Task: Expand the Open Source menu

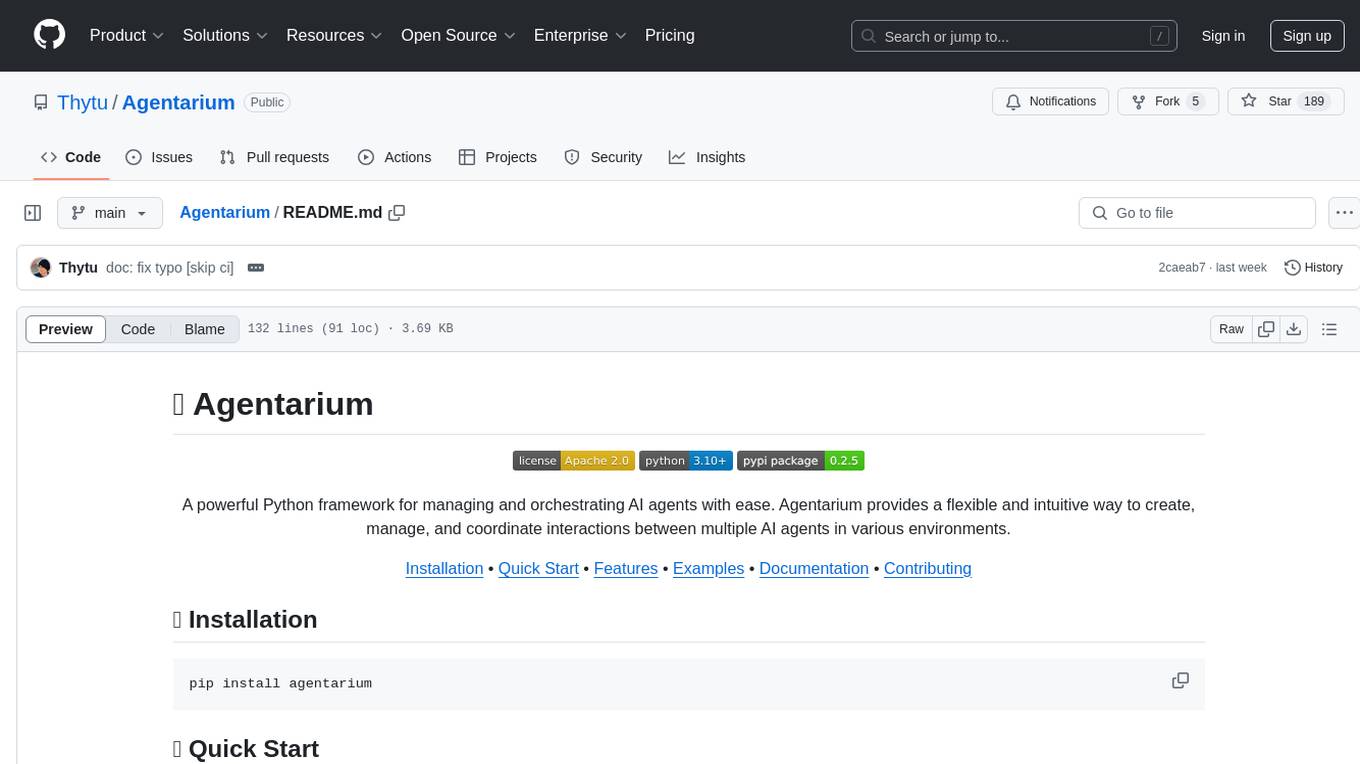Action: [458, 35]
